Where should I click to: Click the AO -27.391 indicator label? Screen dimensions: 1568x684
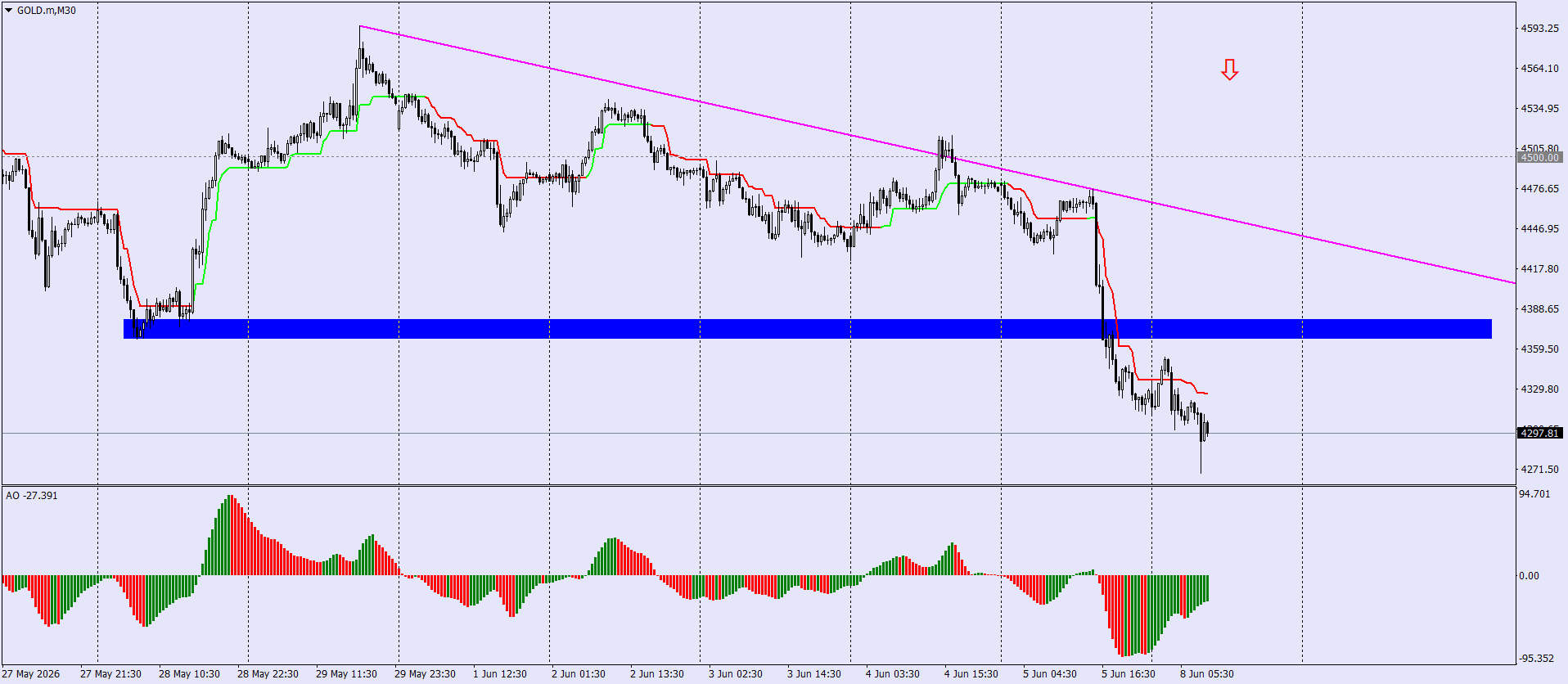(x=32, y=496)
